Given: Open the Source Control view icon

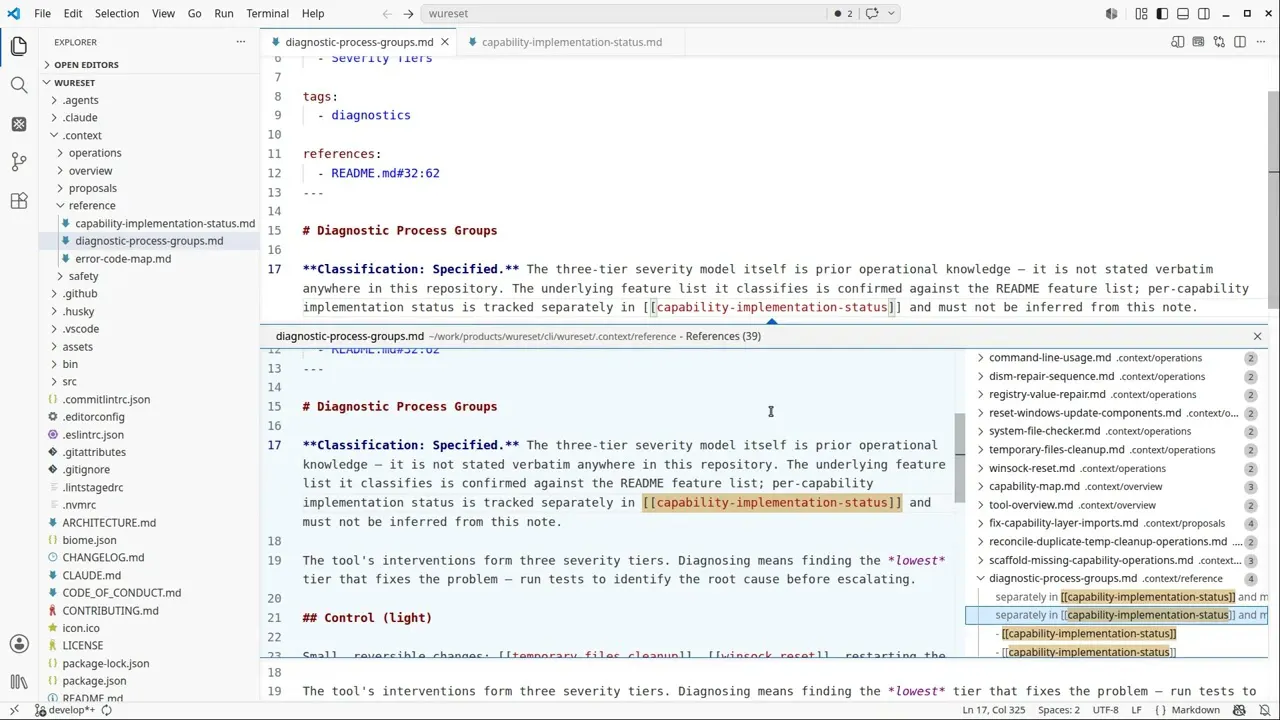Looking at the screenshot, I should coord(19,162).
